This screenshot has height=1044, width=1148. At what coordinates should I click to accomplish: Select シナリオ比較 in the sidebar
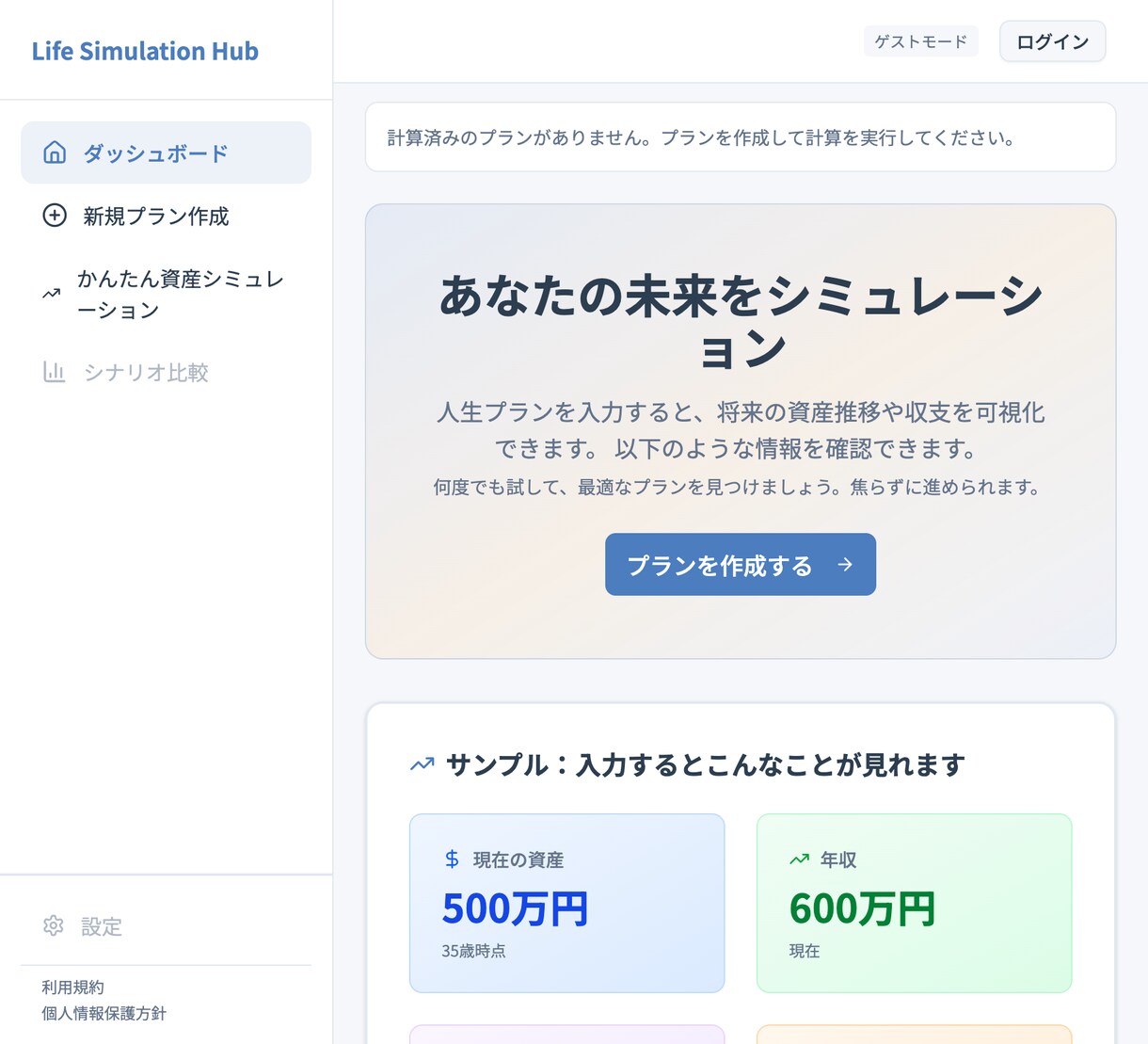(x=166, y=372)
